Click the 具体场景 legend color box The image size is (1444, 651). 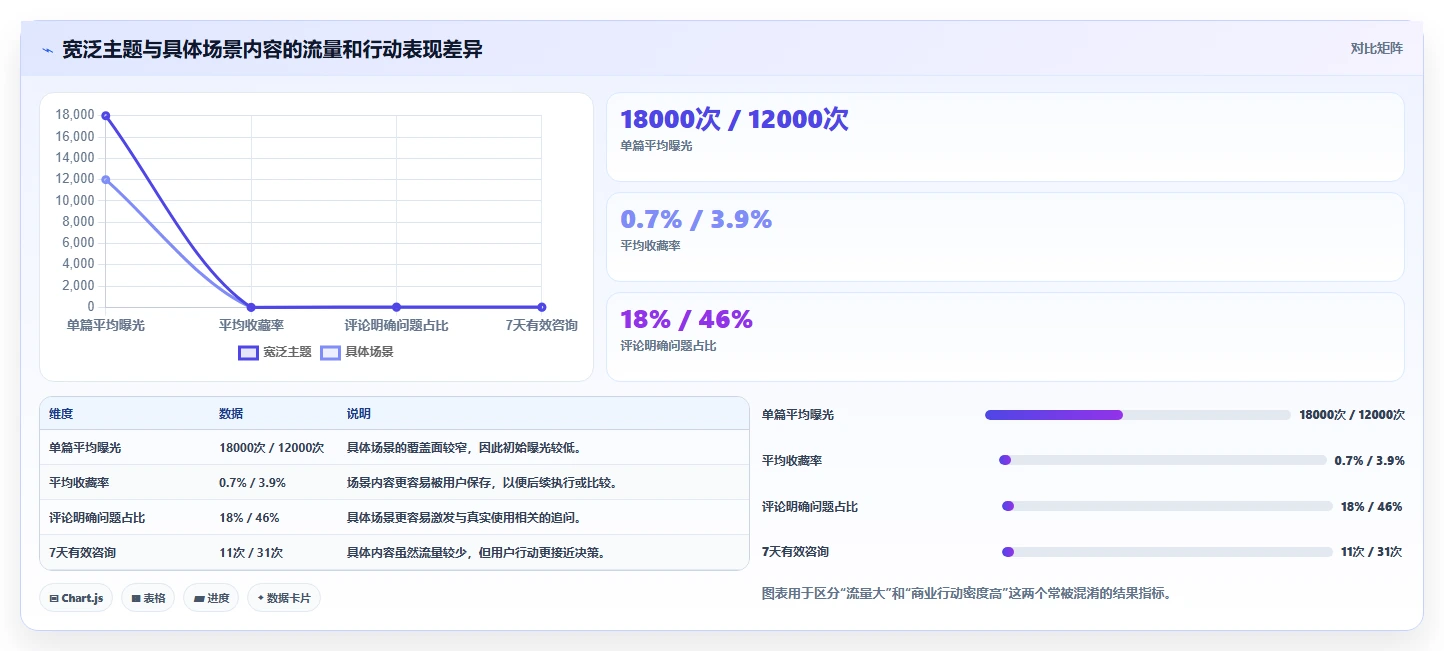[331, 352]
